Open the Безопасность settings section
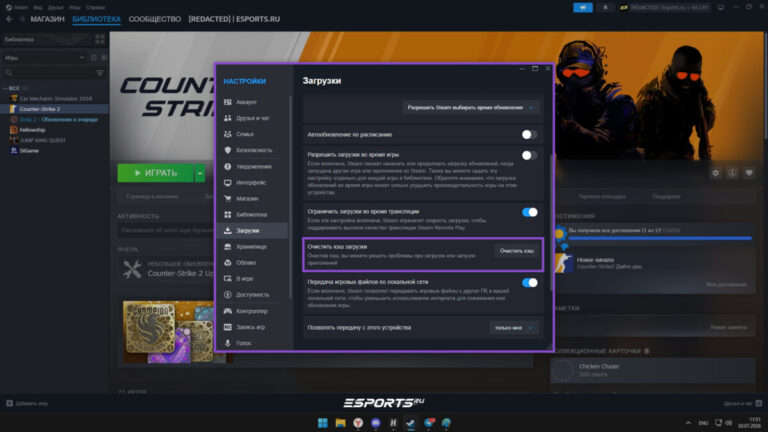This screenshot has height=432, width=768. pos(252,150)
